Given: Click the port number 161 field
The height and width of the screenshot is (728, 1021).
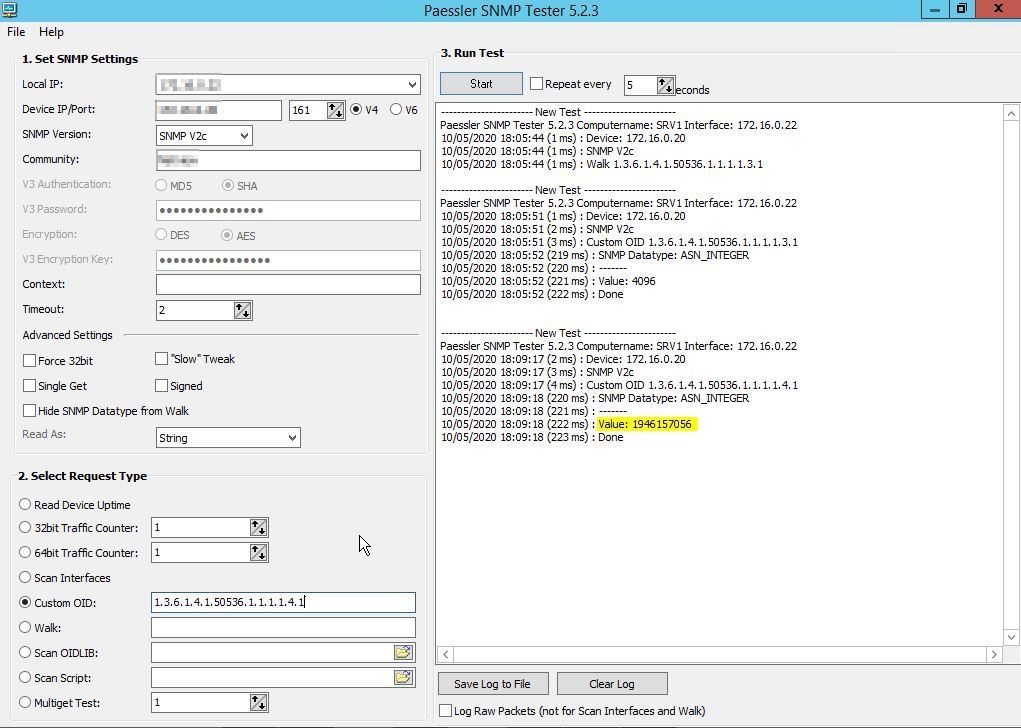Looking at the screenshot, I should point(308,110).
